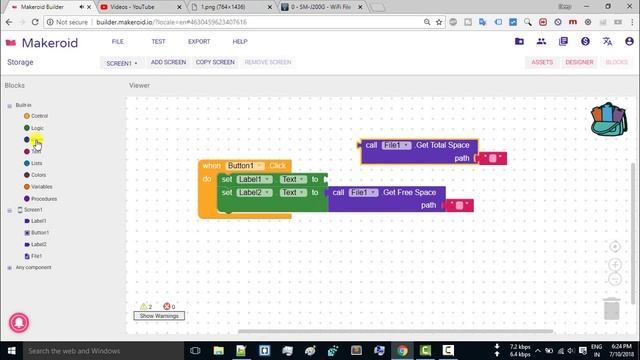
Task: Click the red error counter icon
Action: pos(167,306)
